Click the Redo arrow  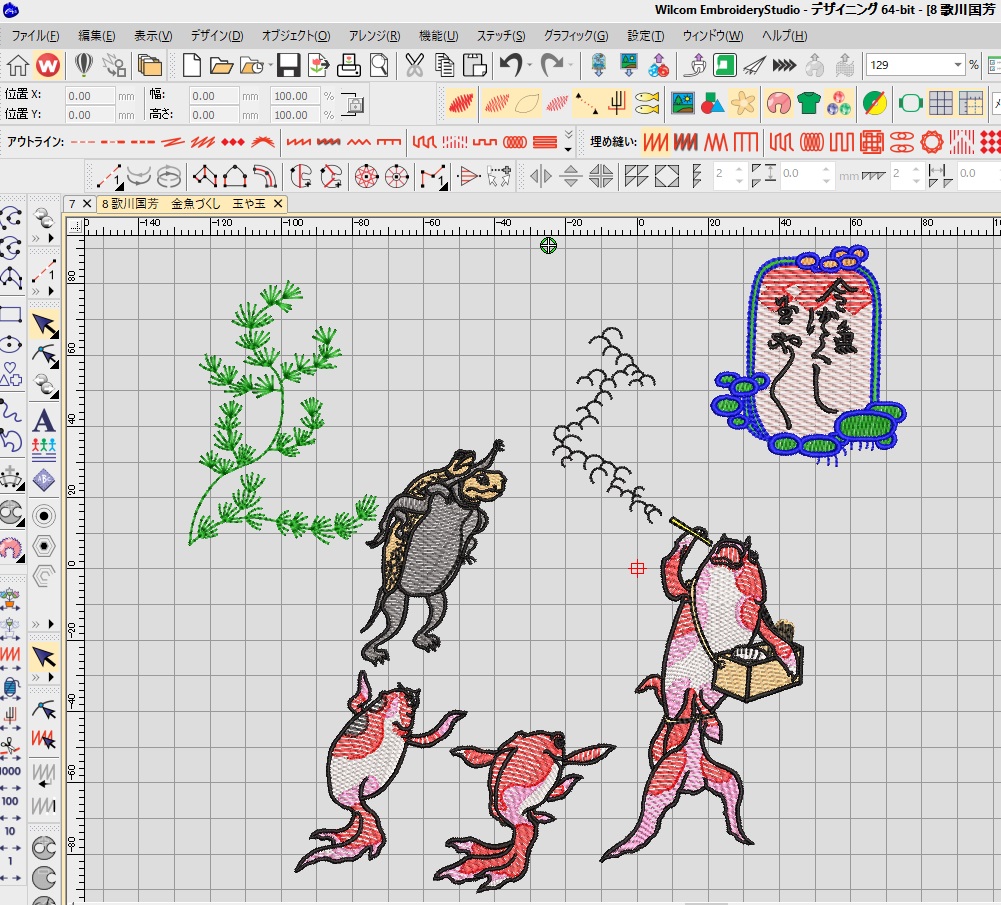(552, 65)
